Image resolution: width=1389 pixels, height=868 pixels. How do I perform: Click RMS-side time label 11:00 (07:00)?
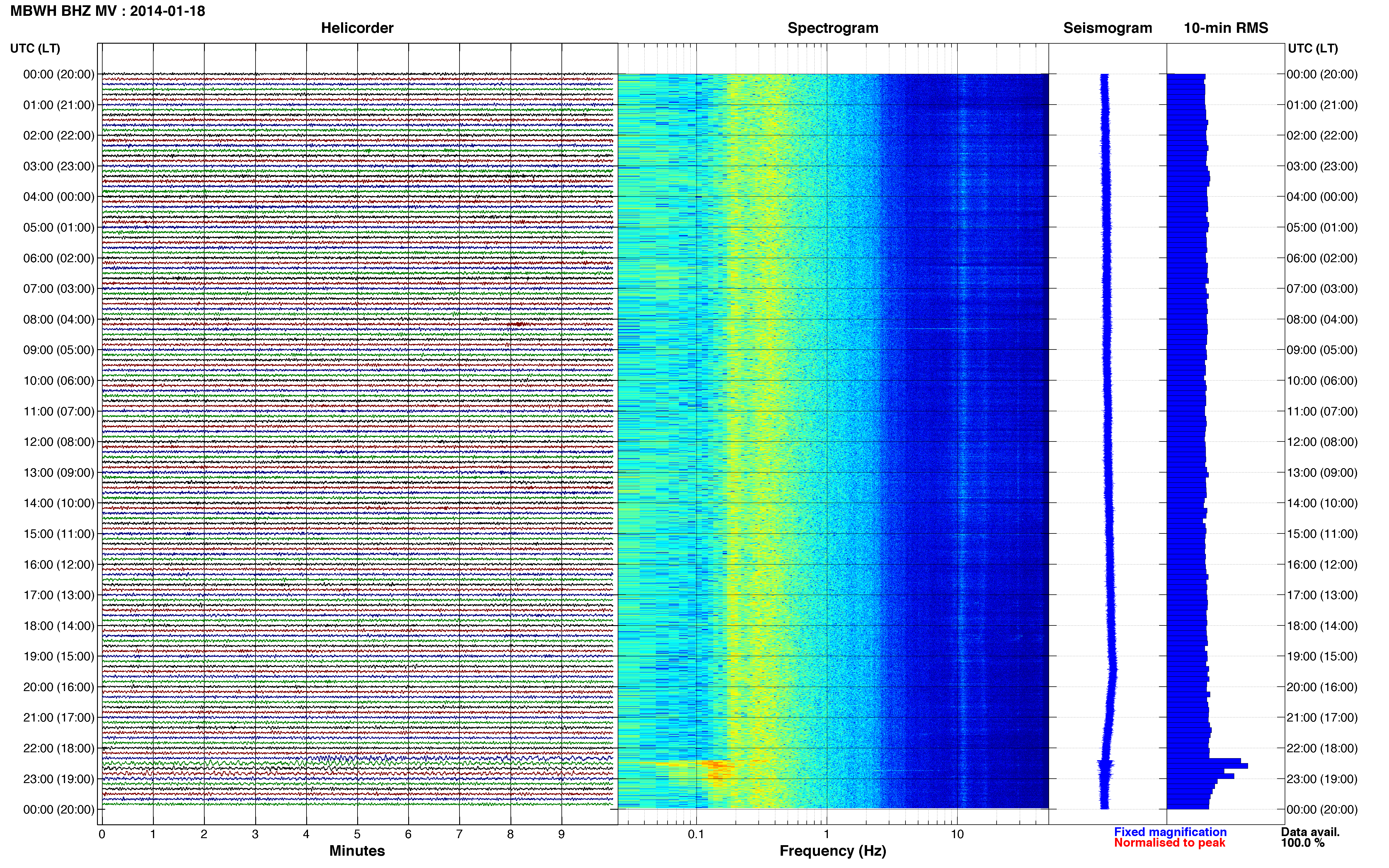(1322, 412)
